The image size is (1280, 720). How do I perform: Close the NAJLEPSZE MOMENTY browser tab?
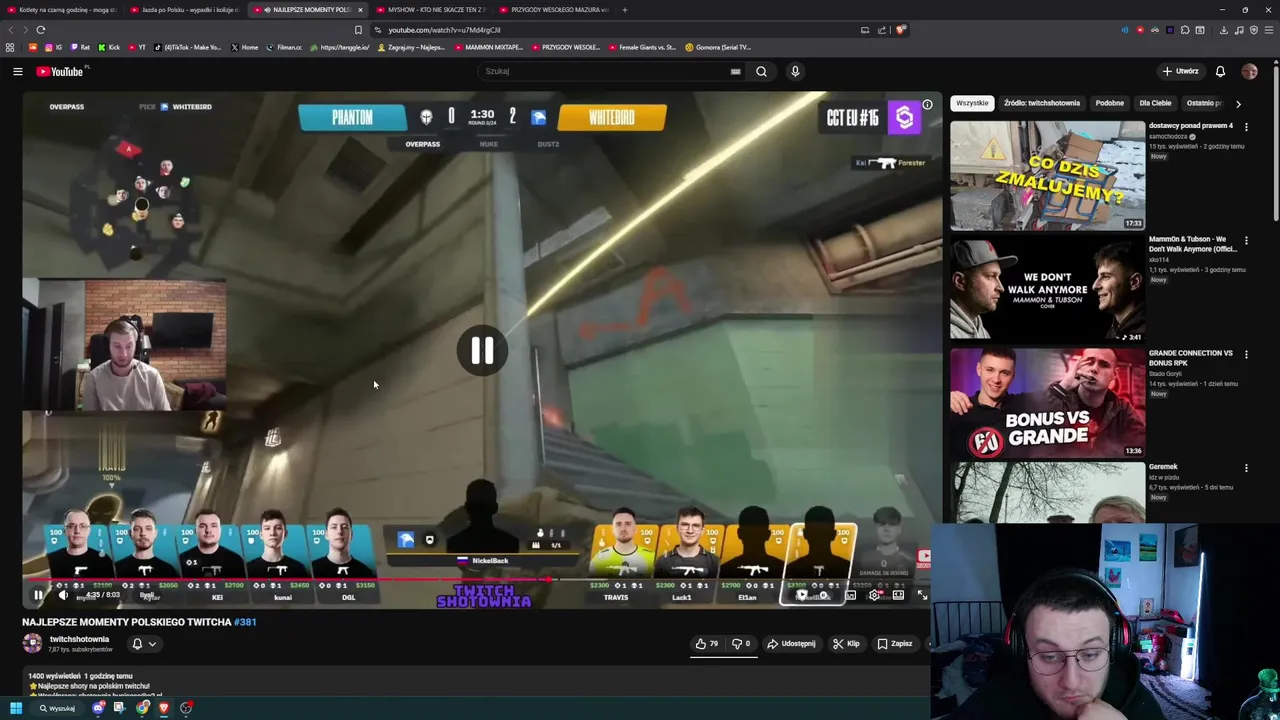point(360,10)
